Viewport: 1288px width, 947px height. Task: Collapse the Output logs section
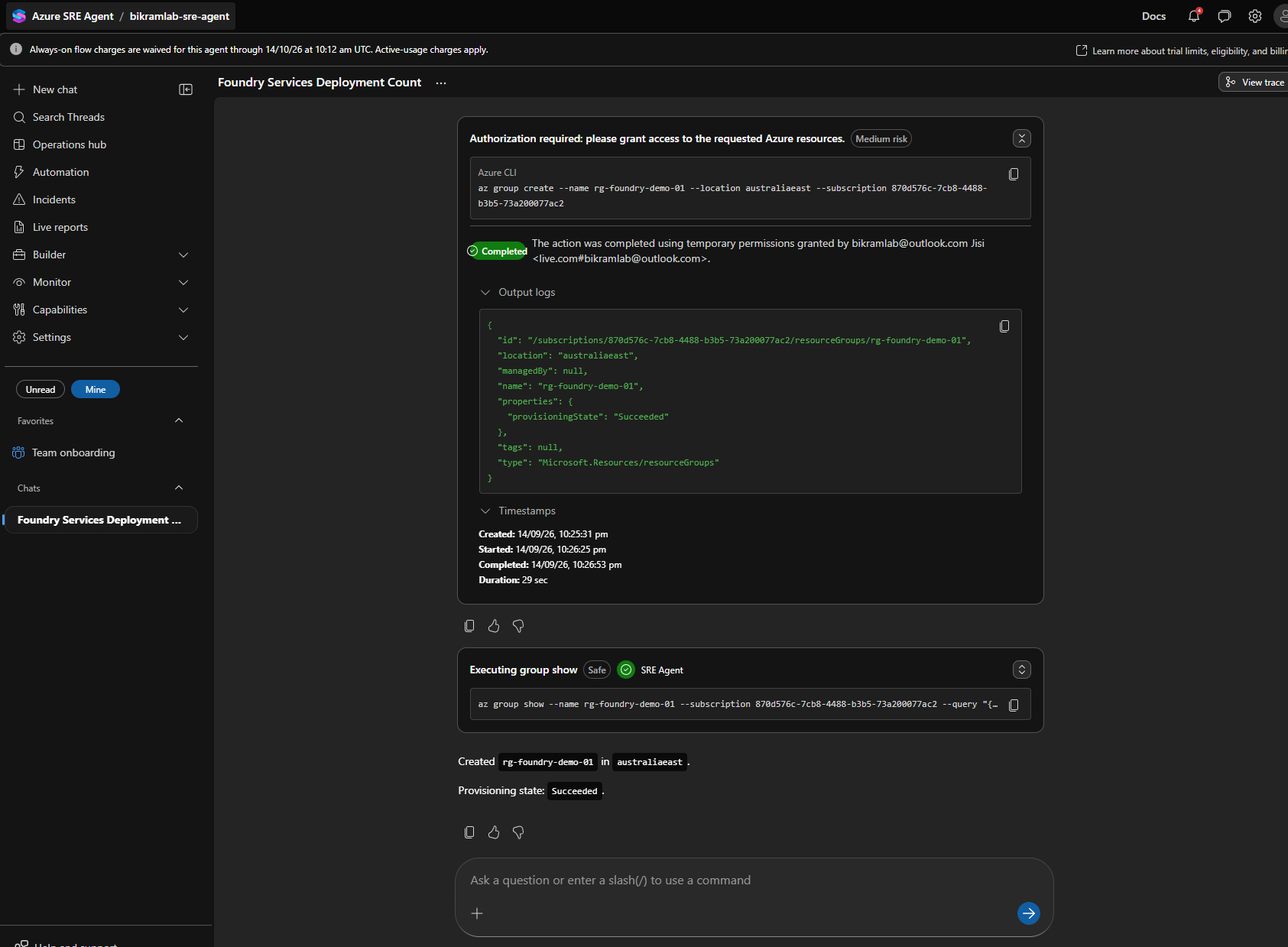(485, 292)
